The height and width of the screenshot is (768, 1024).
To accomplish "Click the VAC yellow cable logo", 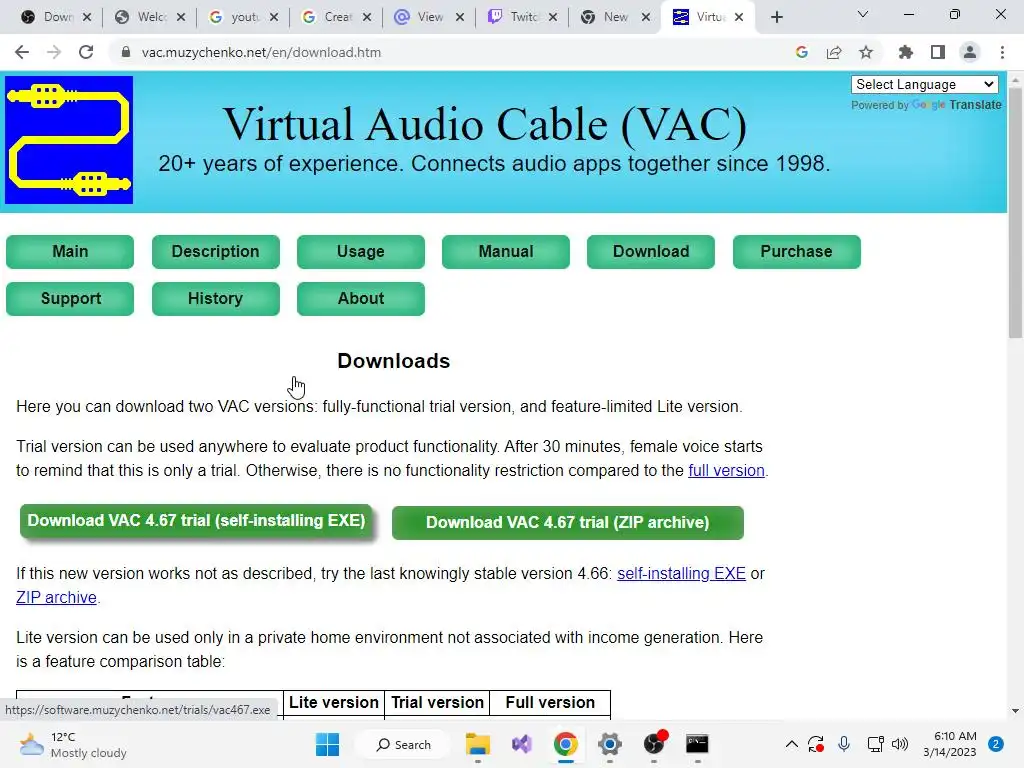I will click(x=69, y=140).
